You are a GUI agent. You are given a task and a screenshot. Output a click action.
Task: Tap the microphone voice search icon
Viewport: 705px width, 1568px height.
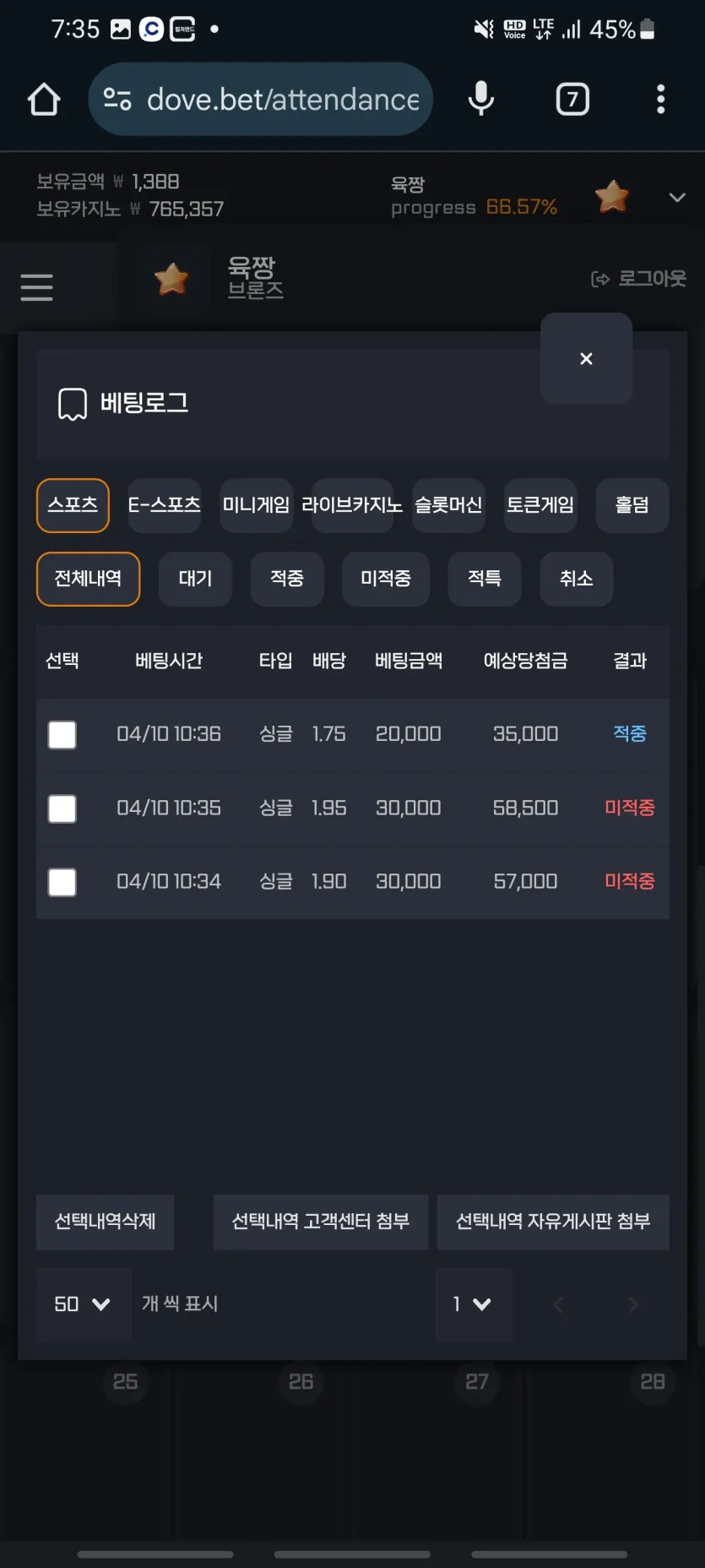tap(481, 99)
